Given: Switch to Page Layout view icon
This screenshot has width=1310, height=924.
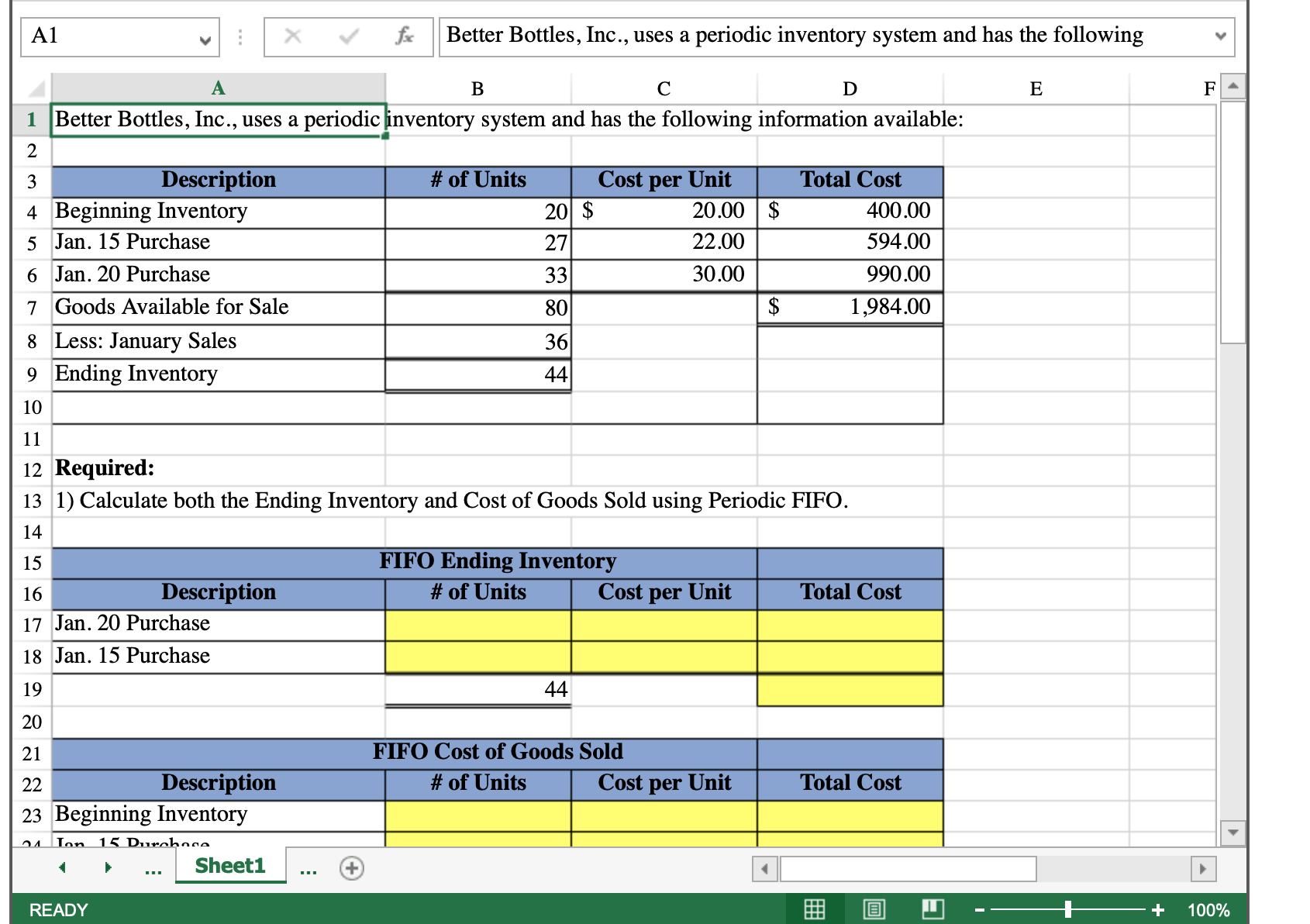Looking at the screenshot, I should (x=874, y=909).
